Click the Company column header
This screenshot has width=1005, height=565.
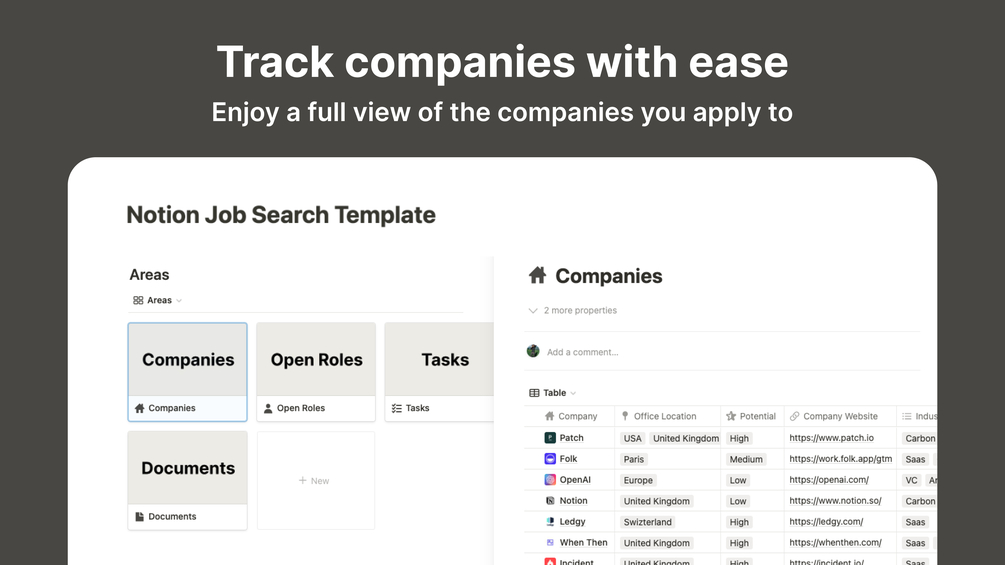click(570, 416)
